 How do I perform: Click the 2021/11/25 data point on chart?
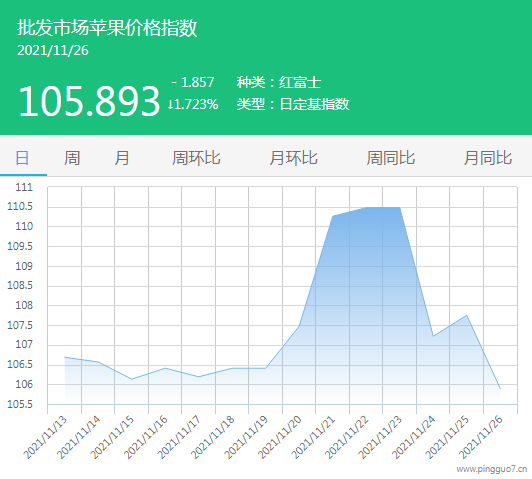point(467,315)
